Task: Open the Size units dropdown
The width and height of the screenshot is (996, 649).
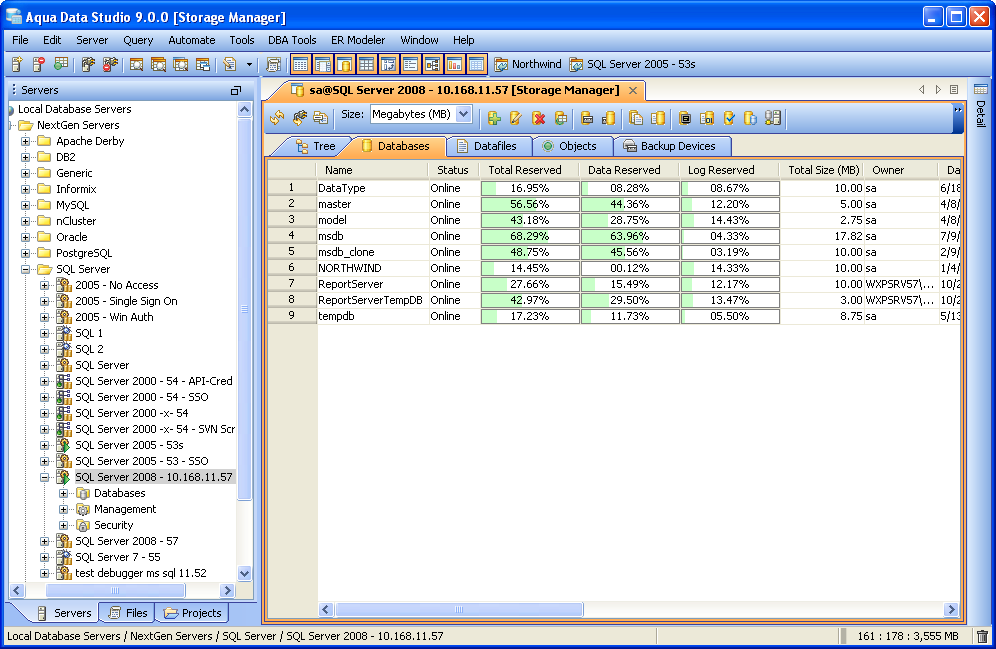Action: coord(463,115)
